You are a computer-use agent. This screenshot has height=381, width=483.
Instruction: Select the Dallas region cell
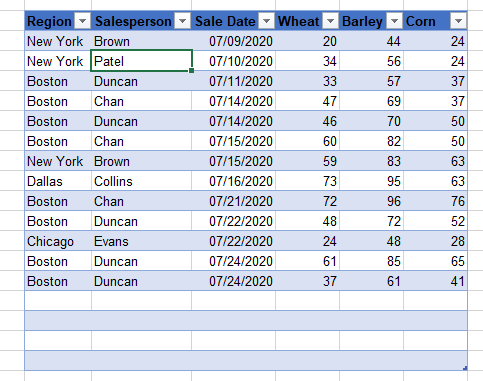pos(58,181)
